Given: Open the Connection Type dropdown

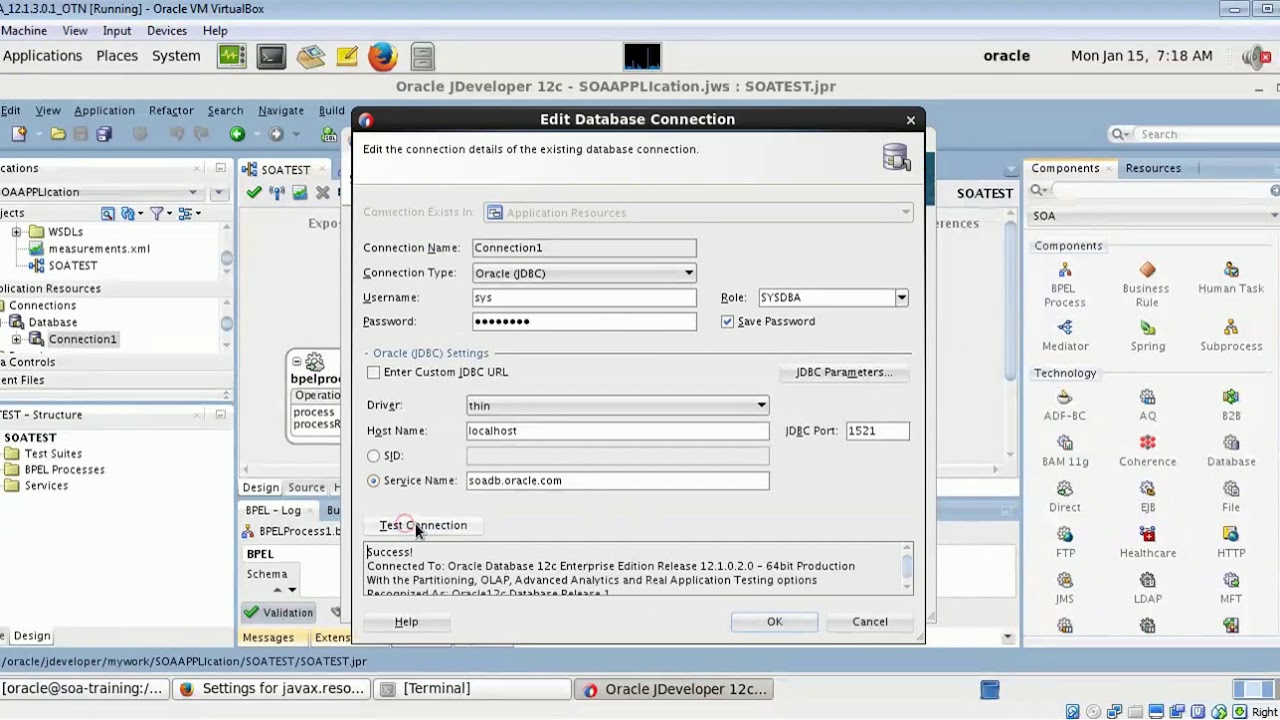Looking at the screenshot, I should [584, 273].
